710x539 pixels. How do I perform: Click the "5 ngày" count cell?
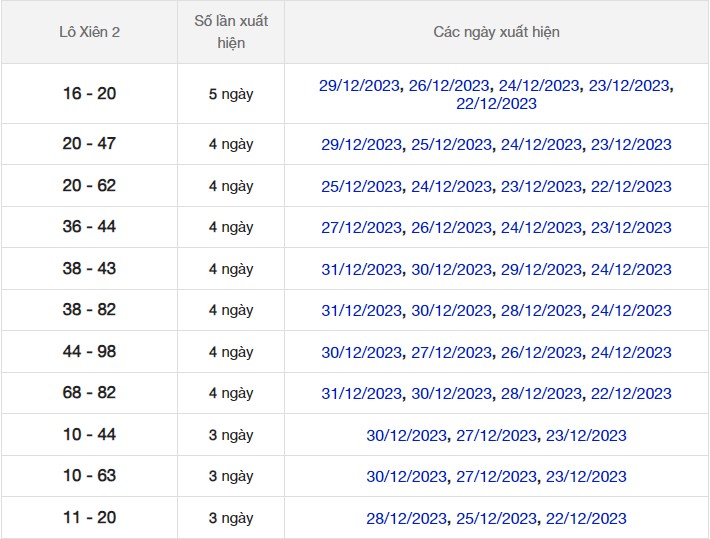231,94
